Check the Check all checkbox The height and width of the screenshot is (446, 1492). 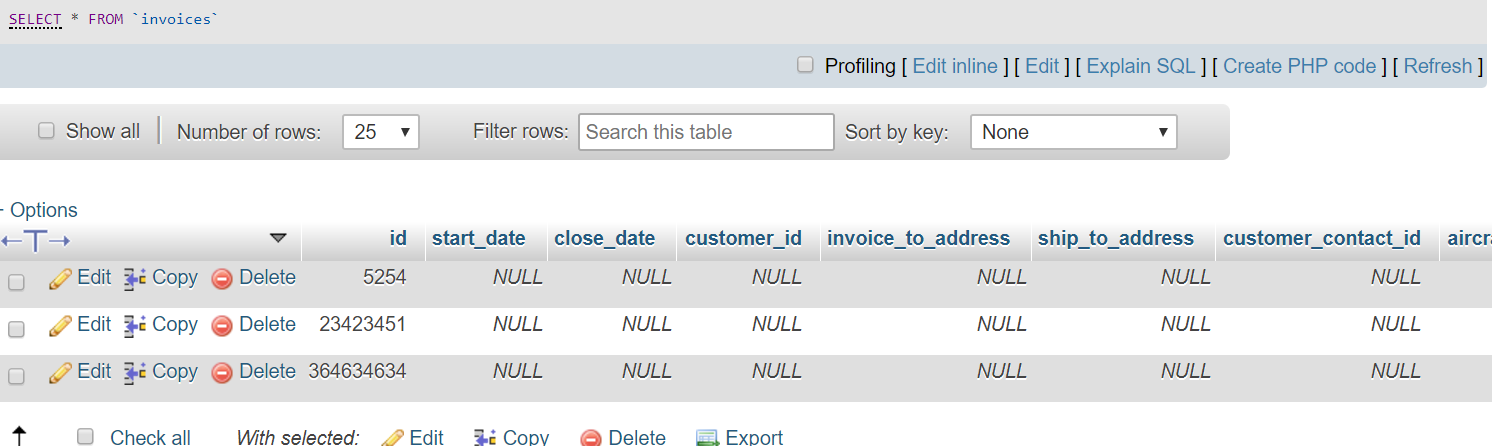86,437
